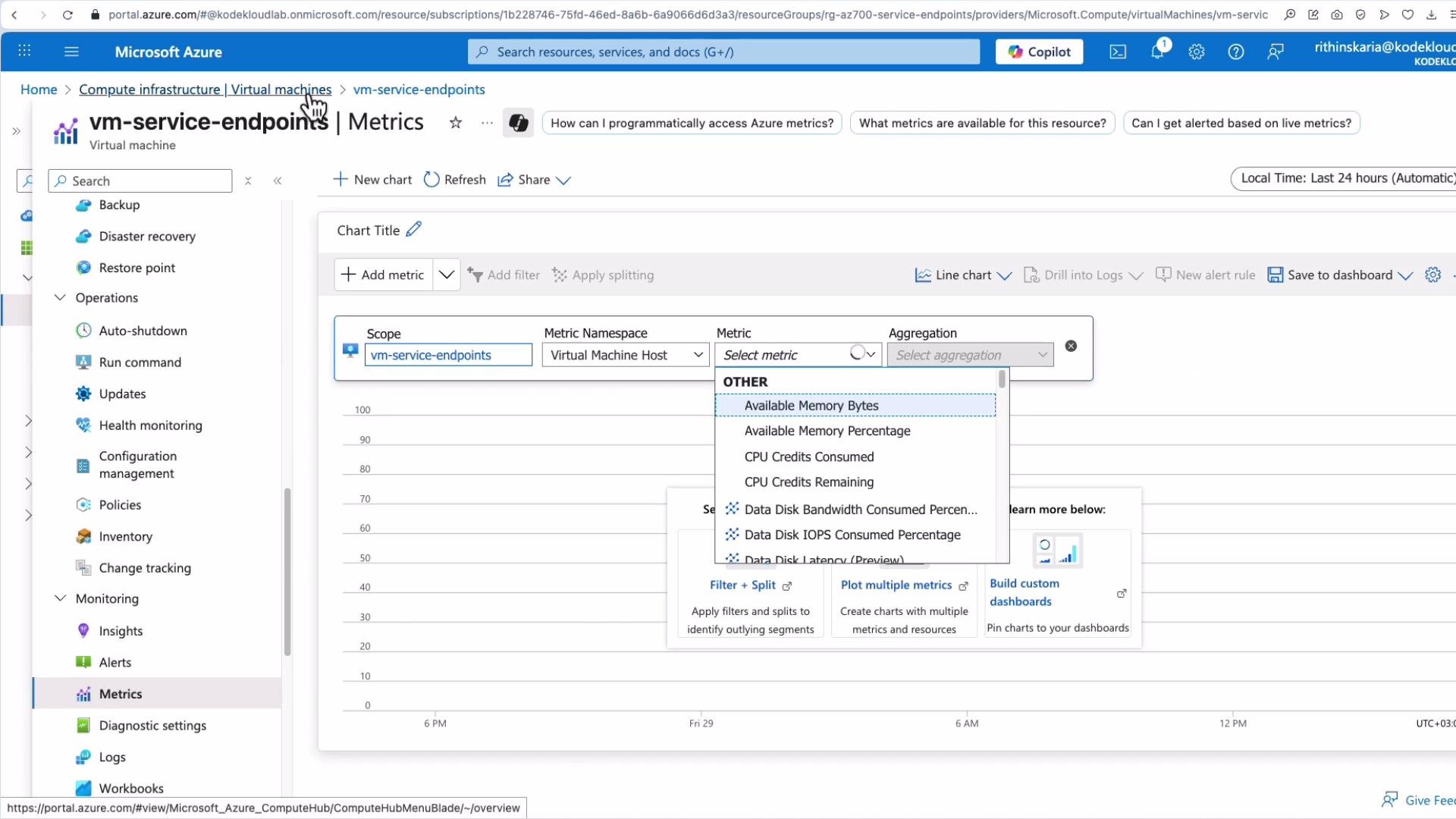The width and height of the screenshot is (1456, 819).
Task: Favorite this resource with the star icon
Action: pyautogui.click(x=456, y=122)
